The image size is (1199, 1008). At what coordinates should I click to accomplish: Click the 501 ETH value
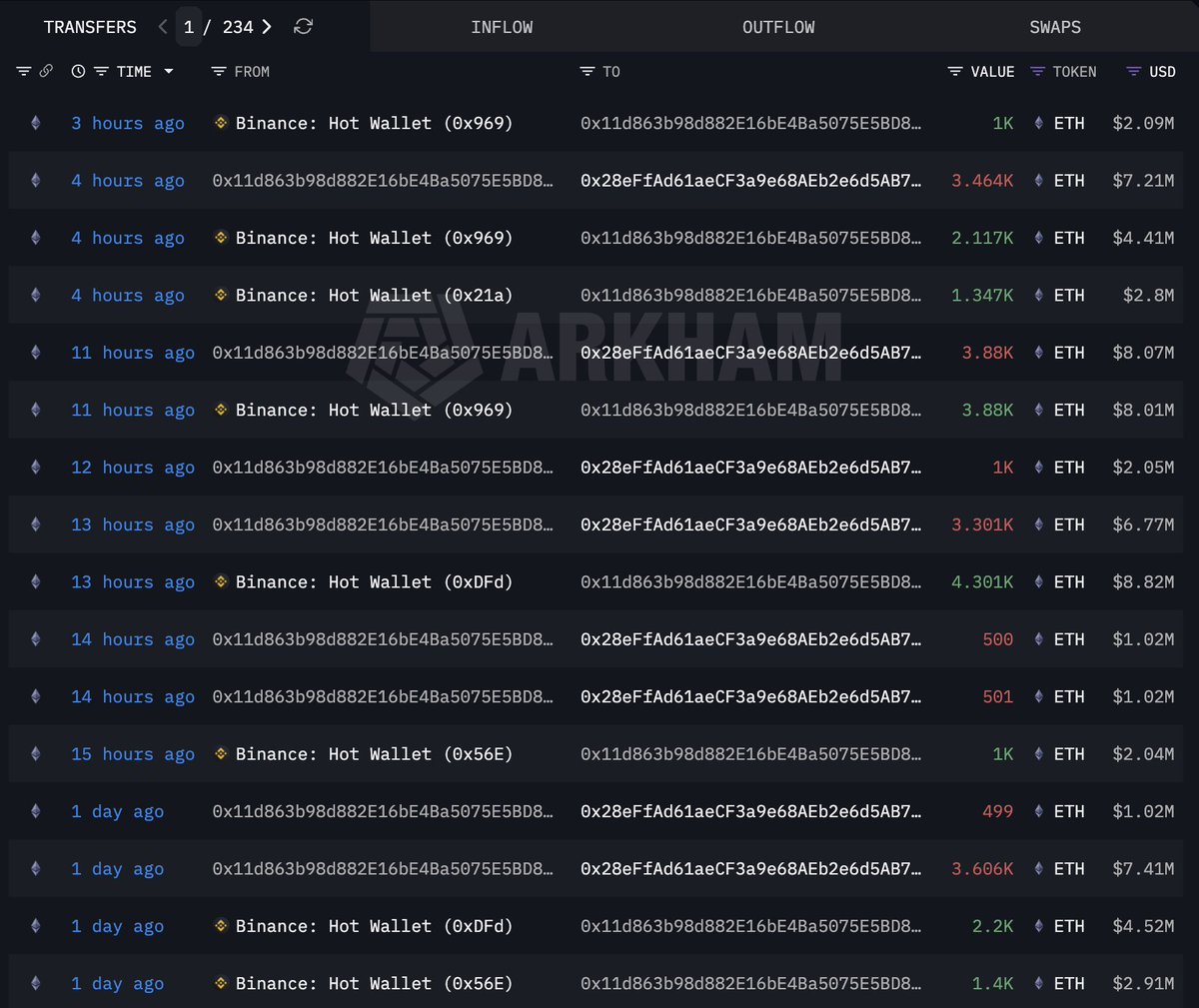click(998, 696)
